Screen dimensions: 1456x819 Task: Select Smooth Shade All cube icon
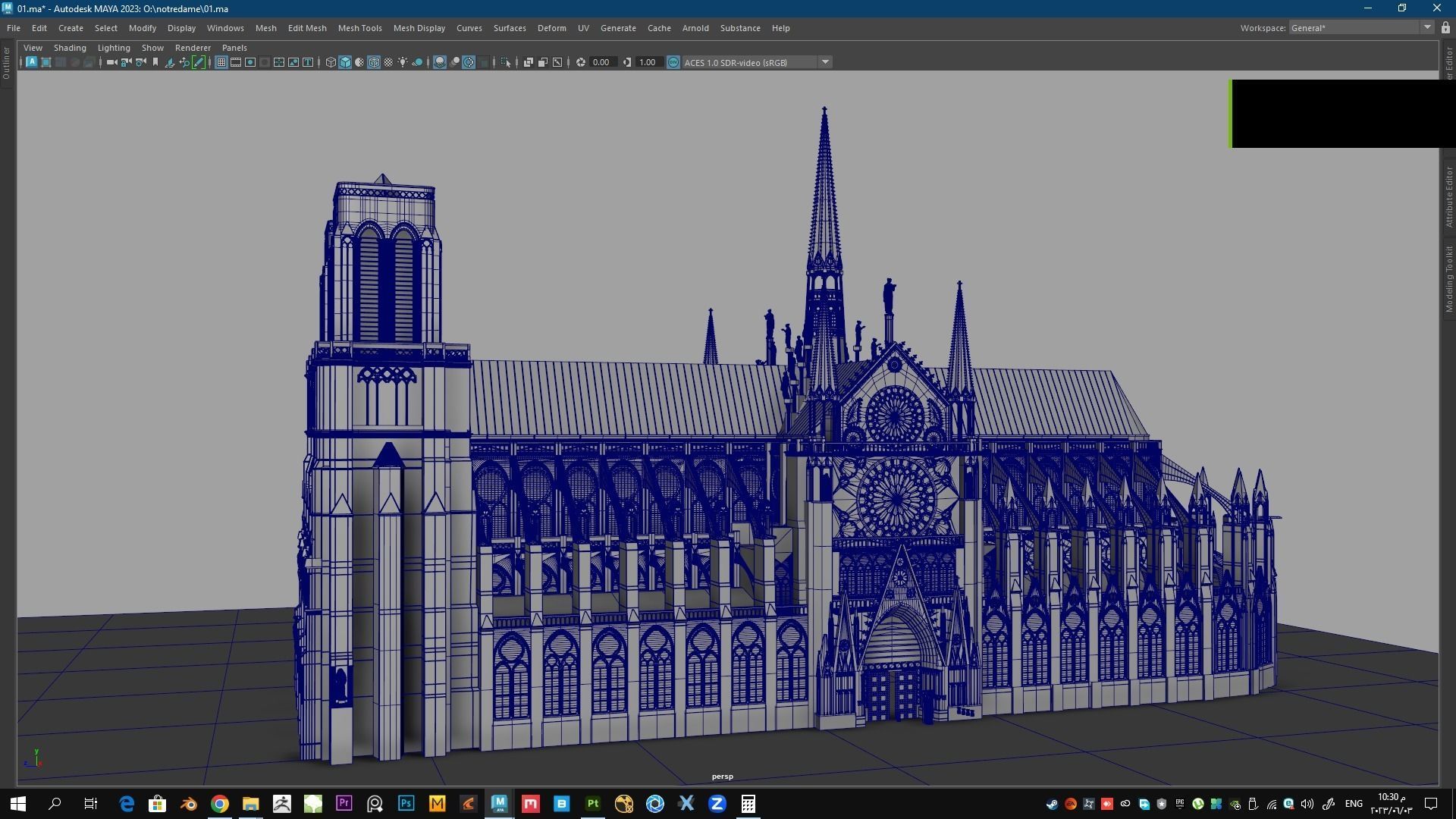(x=345, y=62)
